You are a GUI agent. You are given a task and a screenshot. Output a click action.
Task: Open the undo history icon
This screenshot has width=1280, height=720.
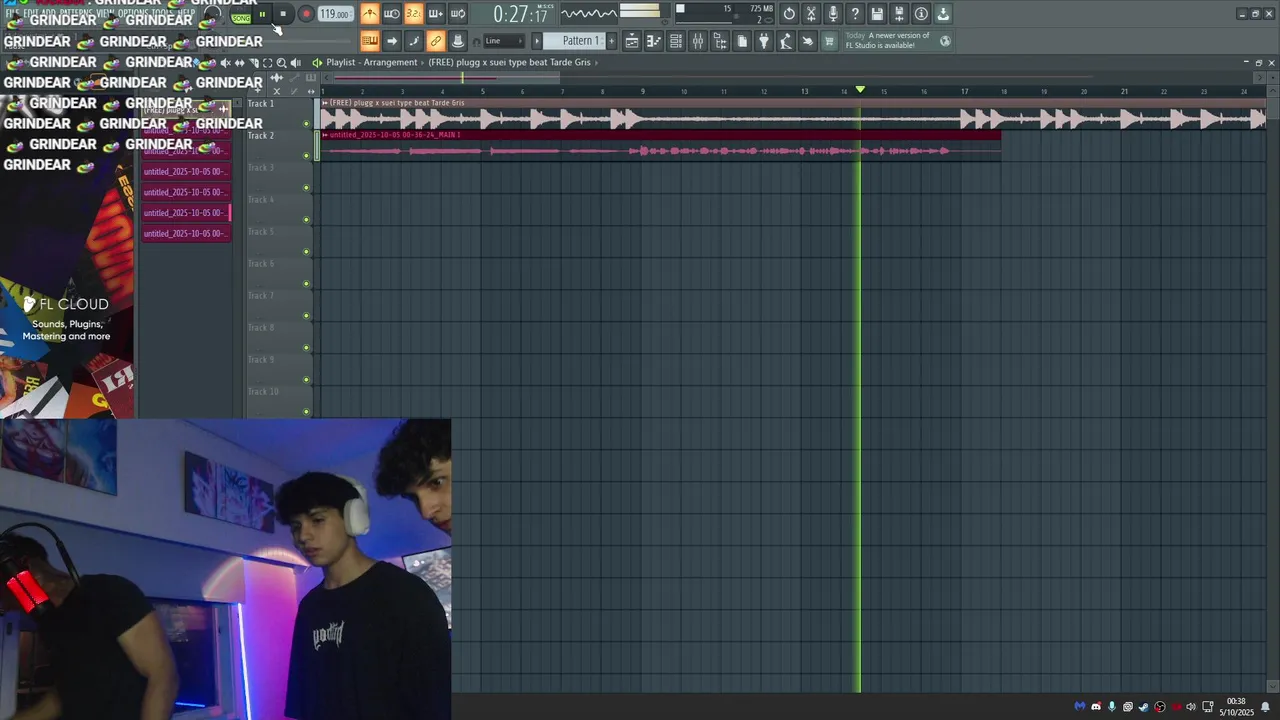789,14
